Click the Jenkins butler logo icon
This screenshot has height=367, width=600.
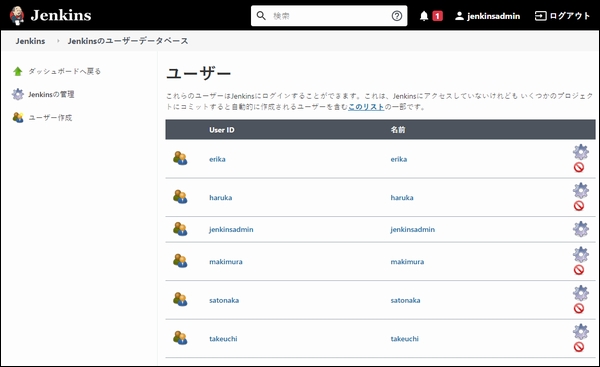click(17, 16)
